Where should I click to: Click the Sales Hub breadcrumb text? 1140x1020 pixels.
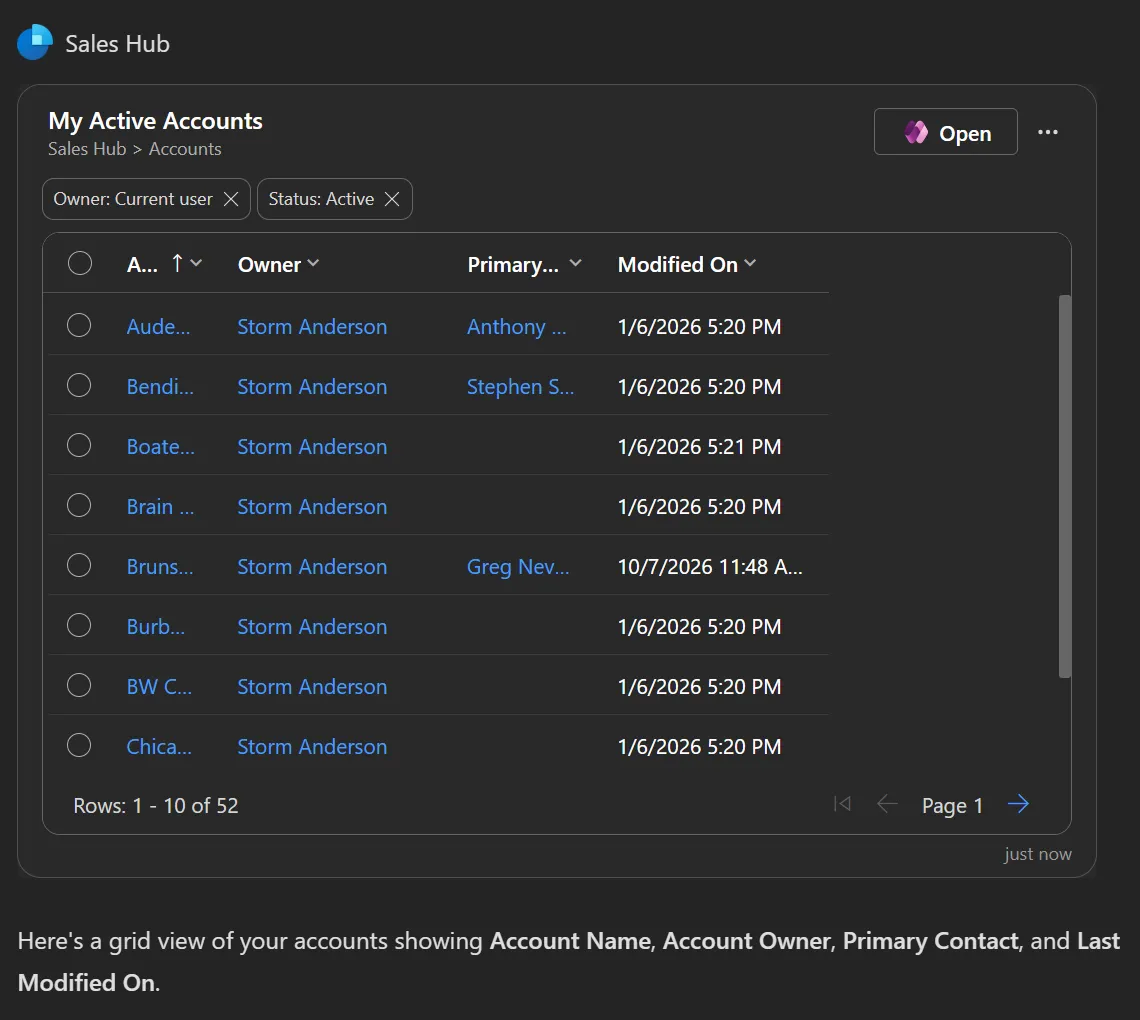[x=87, y=148]
